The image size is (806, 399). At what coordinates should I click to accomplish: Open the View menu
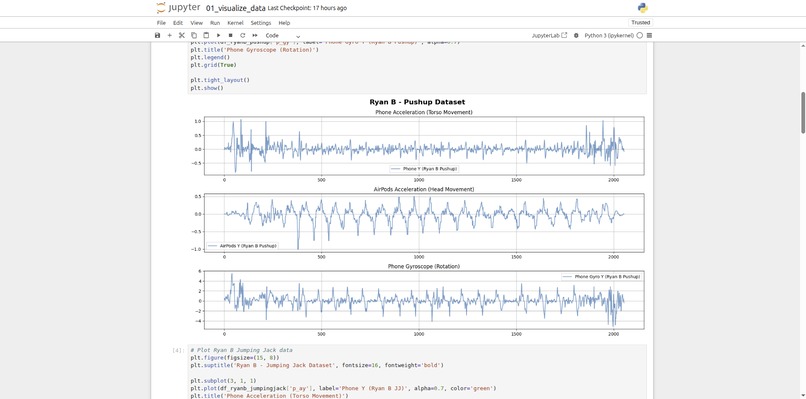pyautogui.click(x=196, y=23)
